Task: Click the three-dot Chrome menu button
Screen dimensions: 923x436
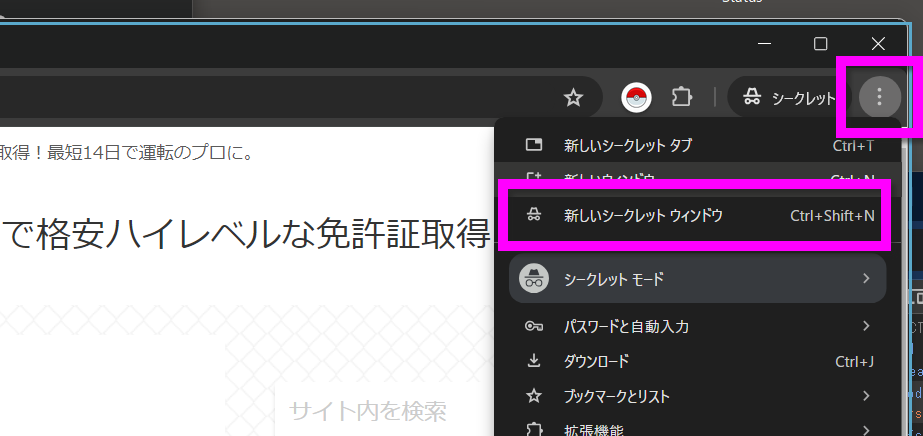Action: click(x=879, y=97)
